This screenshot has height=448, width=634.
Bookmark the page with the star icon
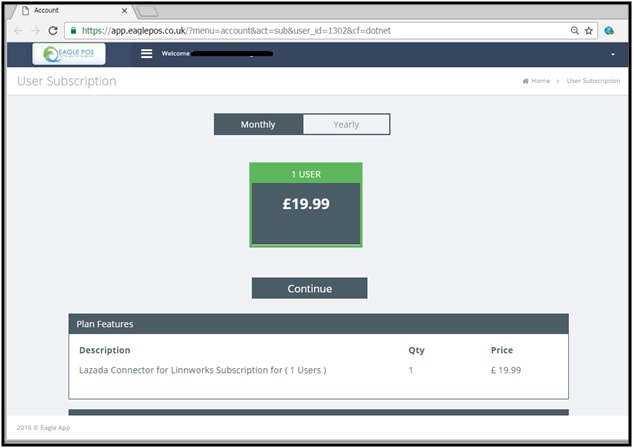pos(589,31)
